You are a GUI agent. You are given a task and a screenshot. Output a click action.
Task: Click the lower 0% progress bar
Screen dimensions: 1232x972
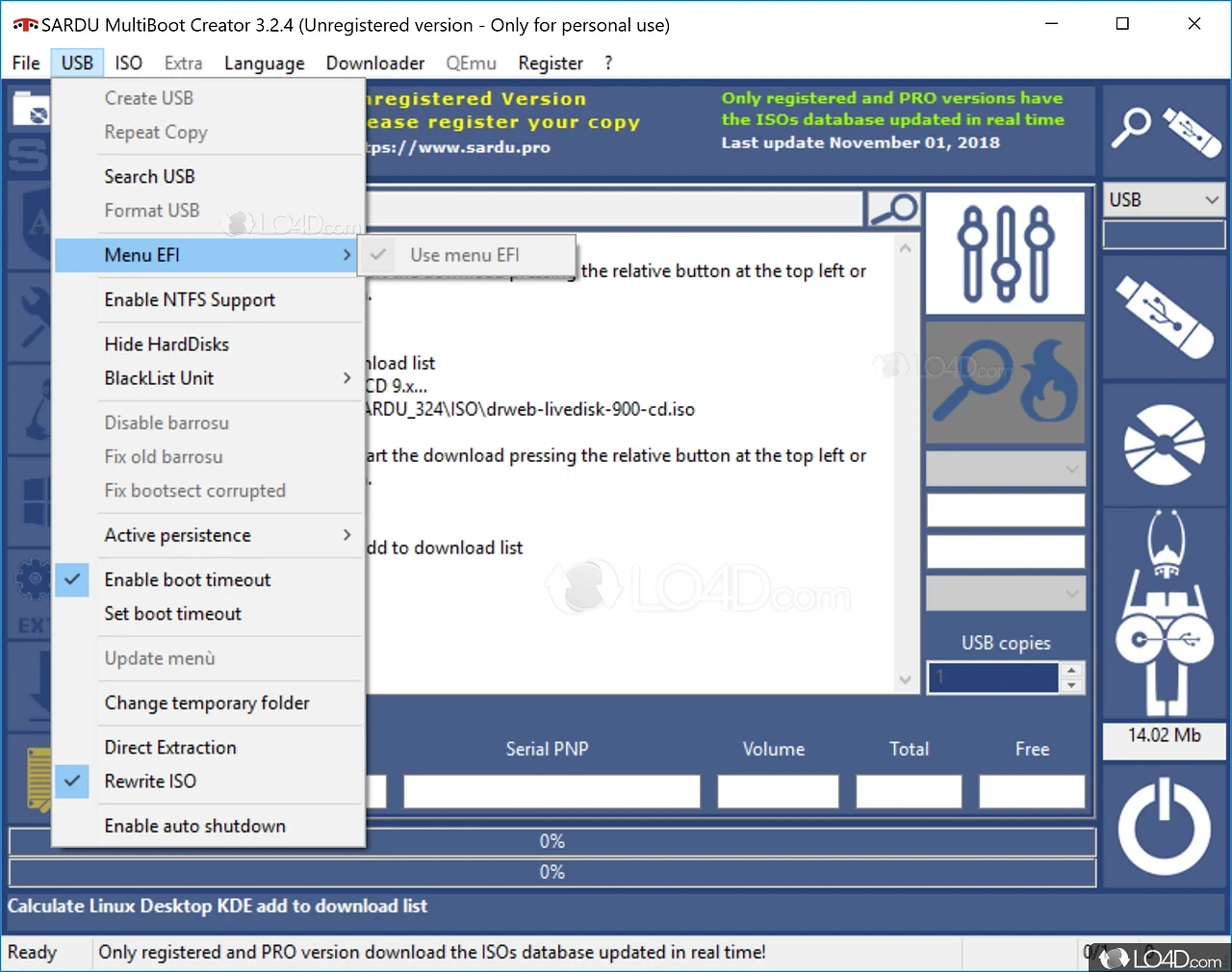[x=552, y=873]
